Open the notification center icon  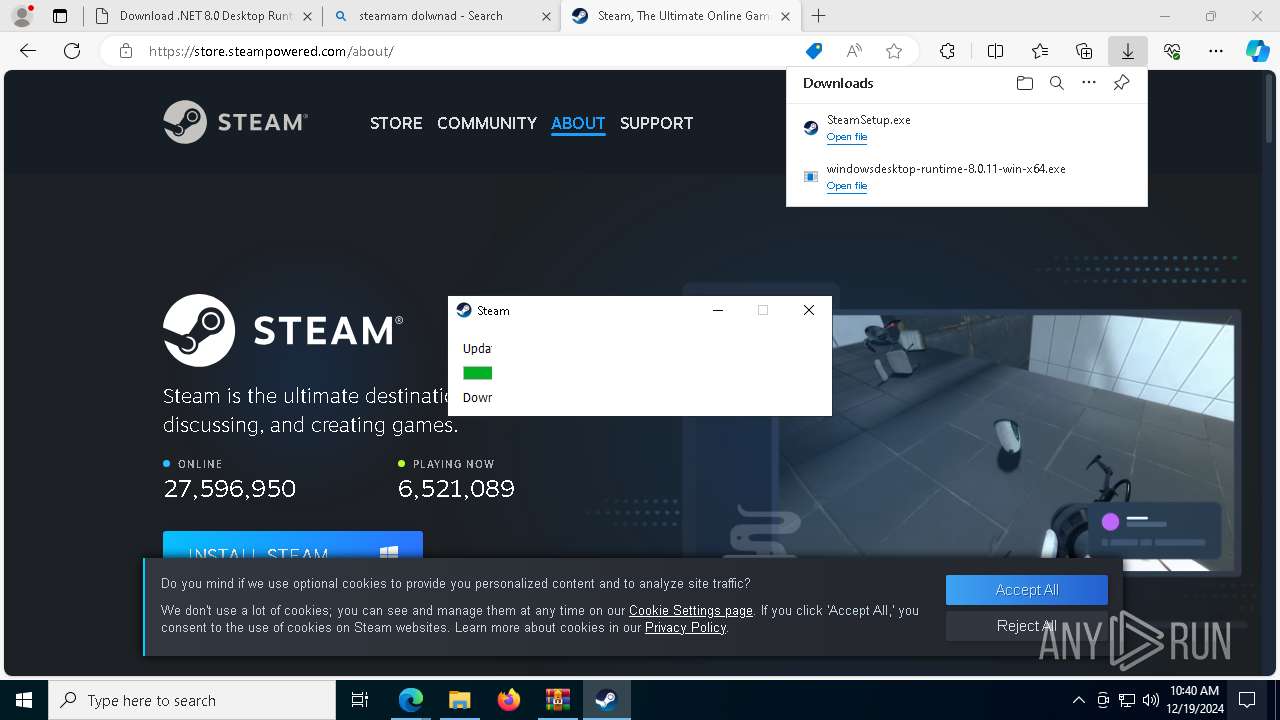(x=1247, y=700)
